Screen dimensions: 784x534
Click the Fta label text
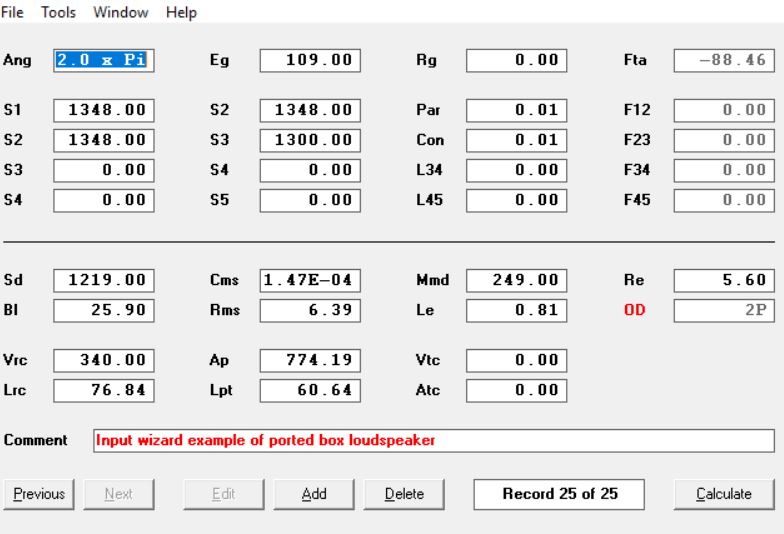click(x=635, y=60)
